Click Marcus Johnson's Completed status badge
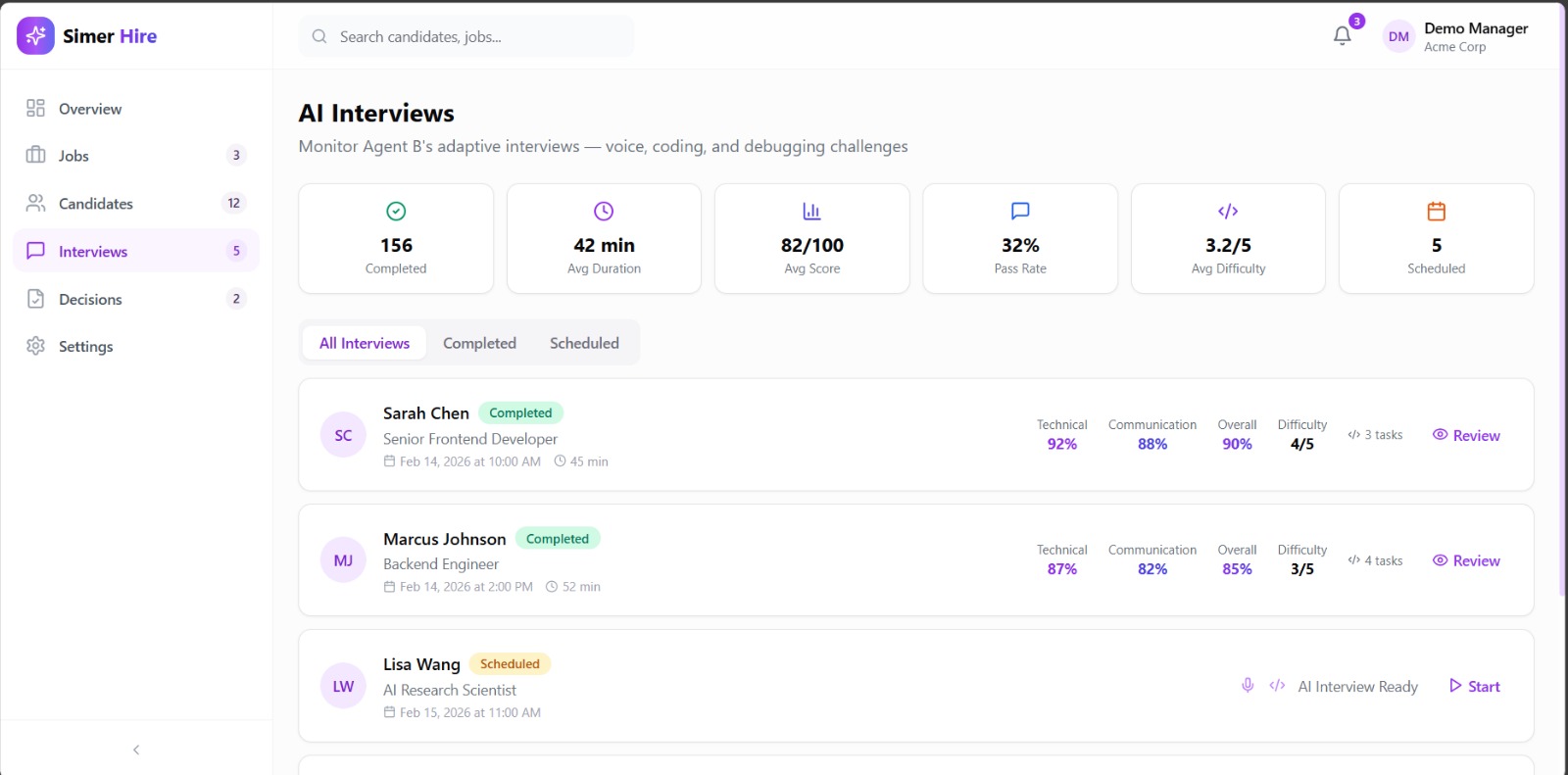The width and height of the screenshot is (1568, 775). click(558, 538)
